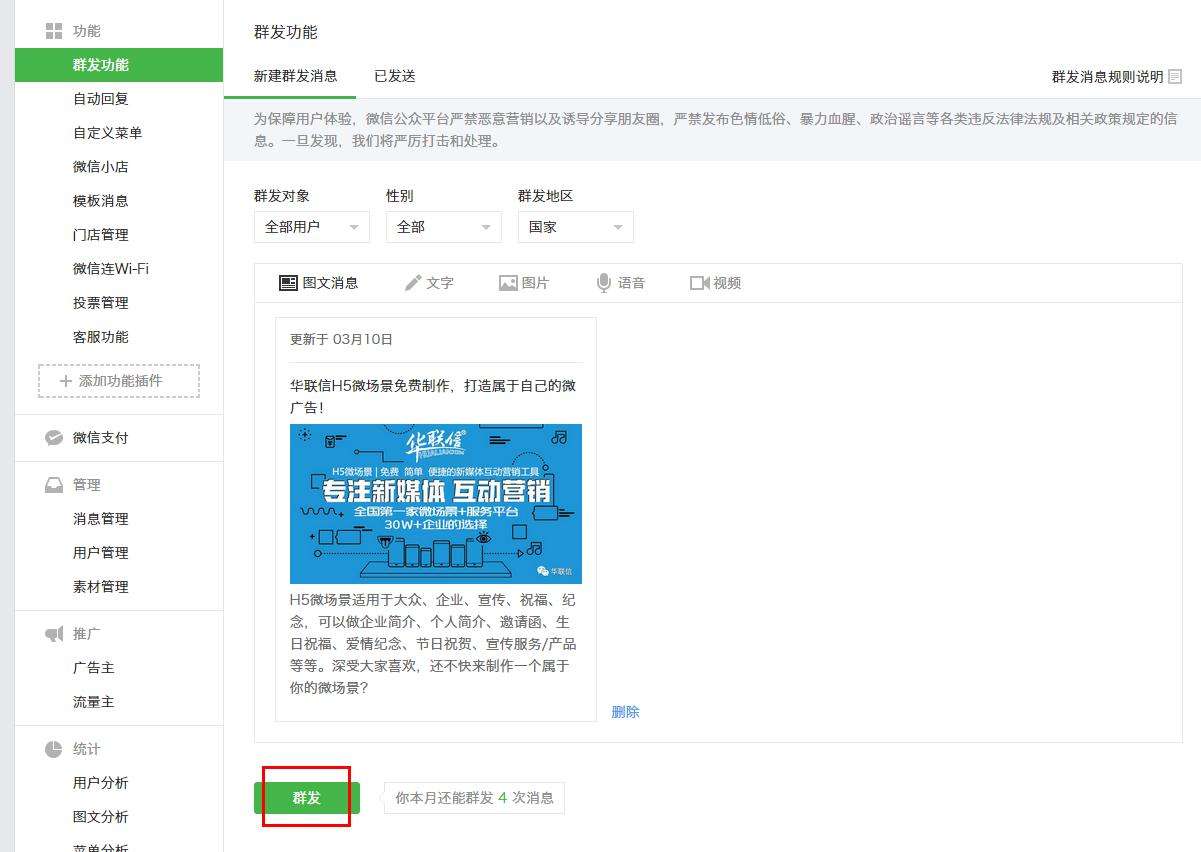Switch to the 已发送 tab
This screenshot has width=1201, height=852.
tap(394, 76)
